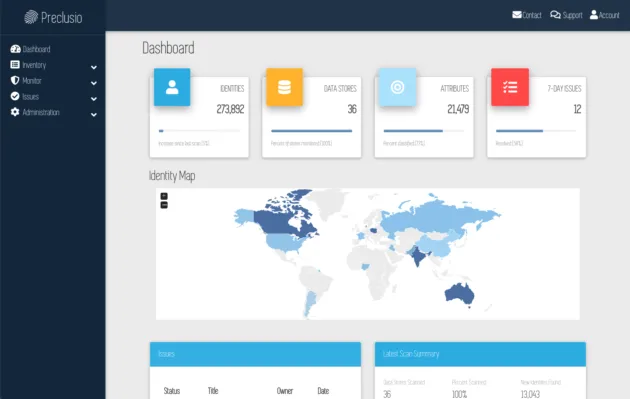
Task: Click the blue Identities person tile
Action: point(172,87)
